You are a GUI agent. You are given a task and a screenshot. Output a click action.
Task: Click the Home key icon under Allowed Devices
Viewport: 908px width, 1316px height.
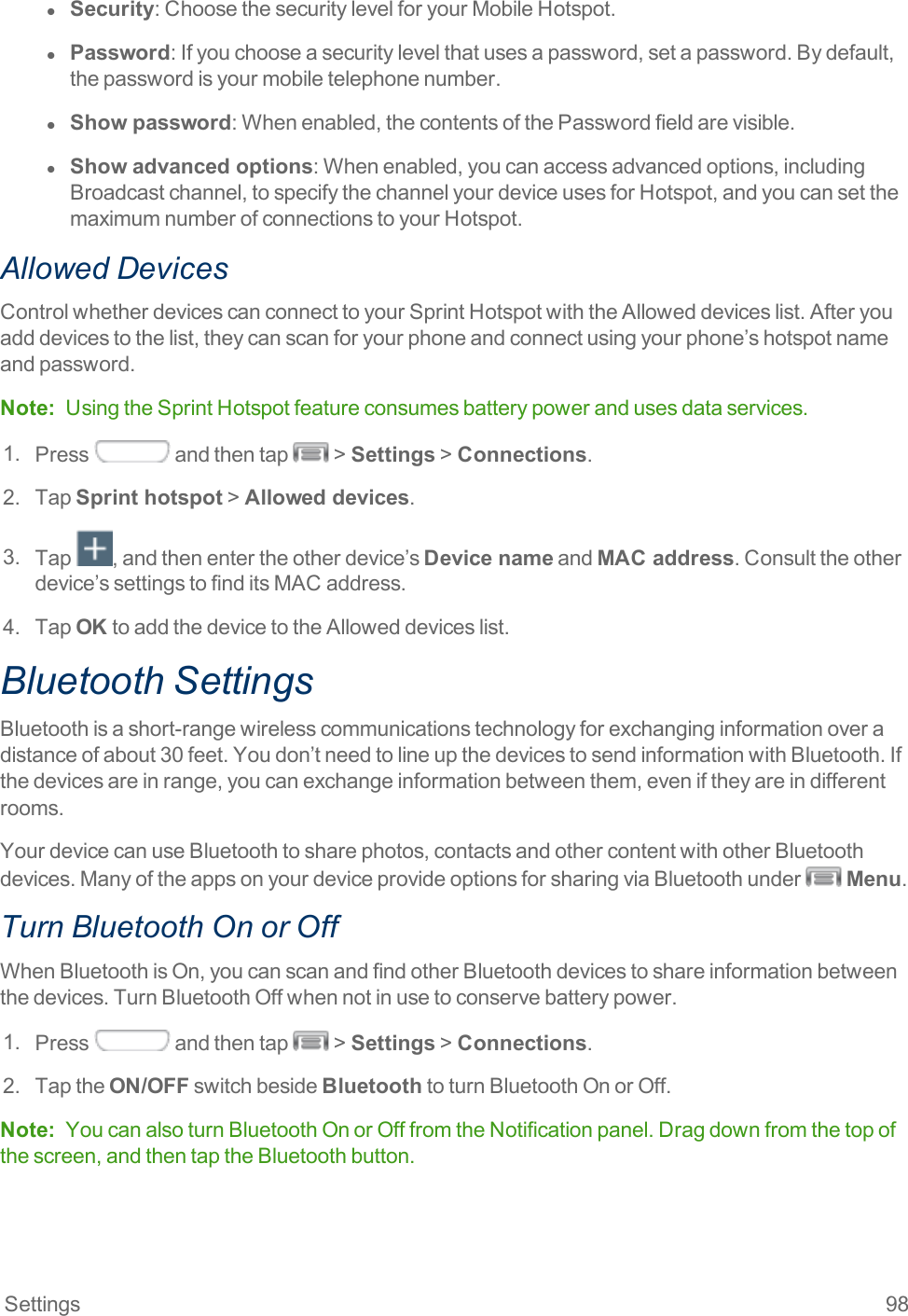(131, 452)
